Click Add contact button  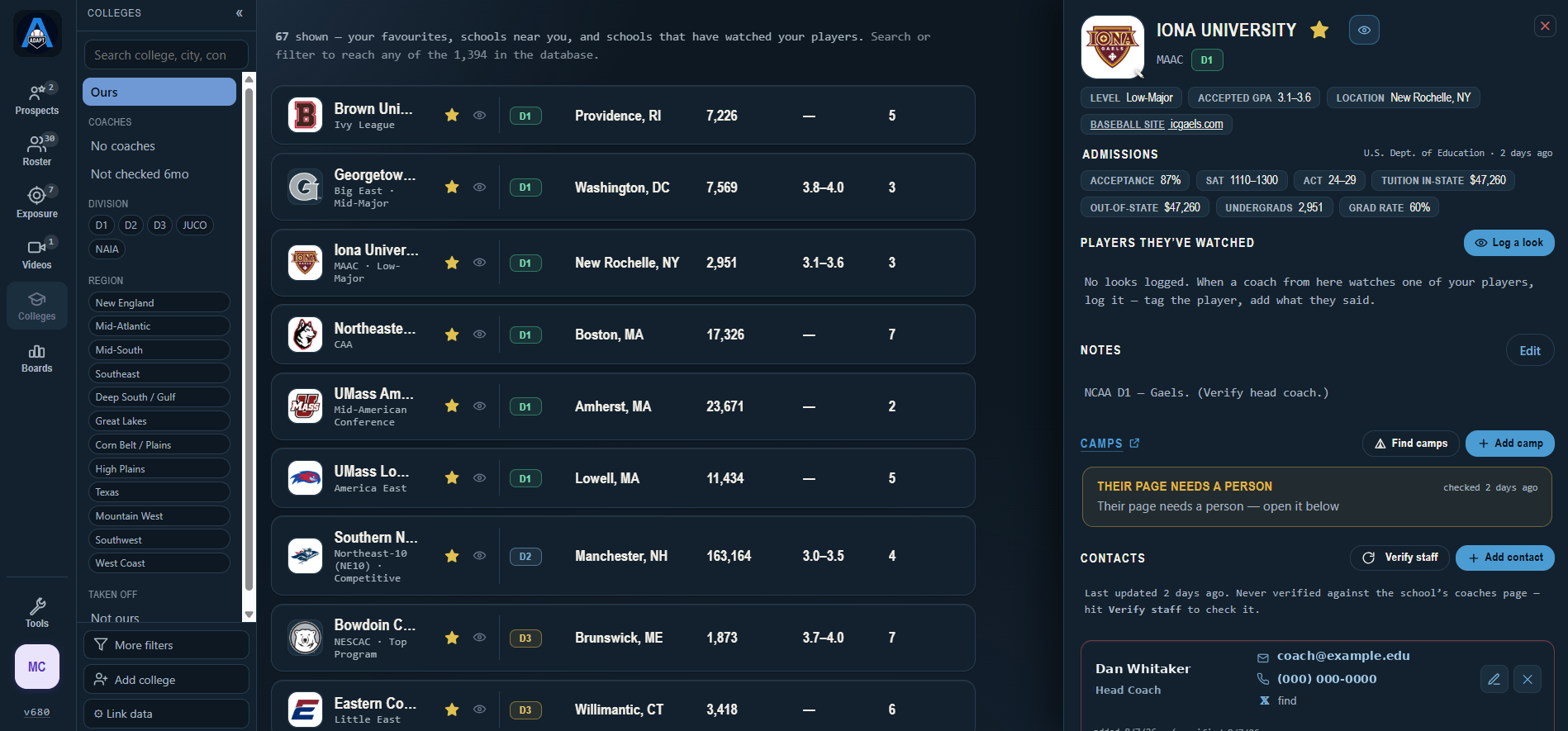tap(1505, 558)
